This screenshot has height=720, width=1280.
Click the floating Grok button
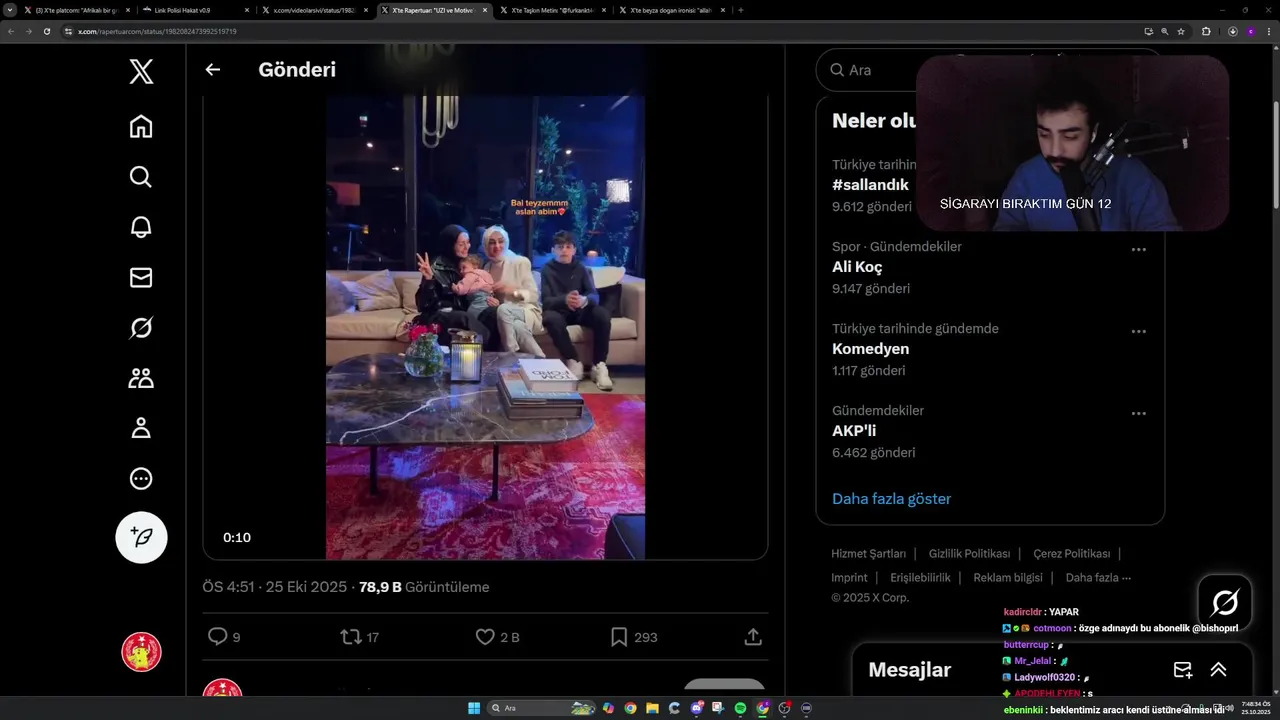(1225, 602)
